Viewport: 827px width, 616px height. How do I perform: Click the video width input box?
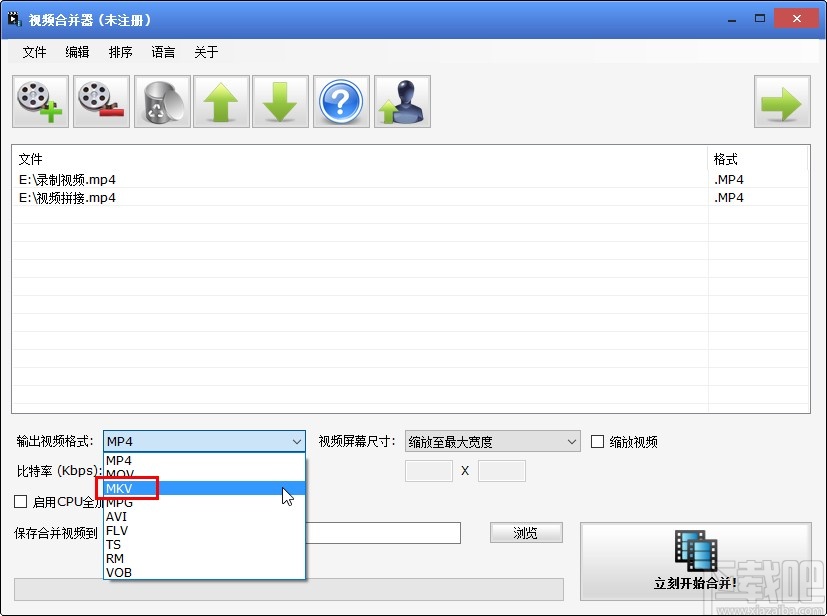(x=429, y=471)
